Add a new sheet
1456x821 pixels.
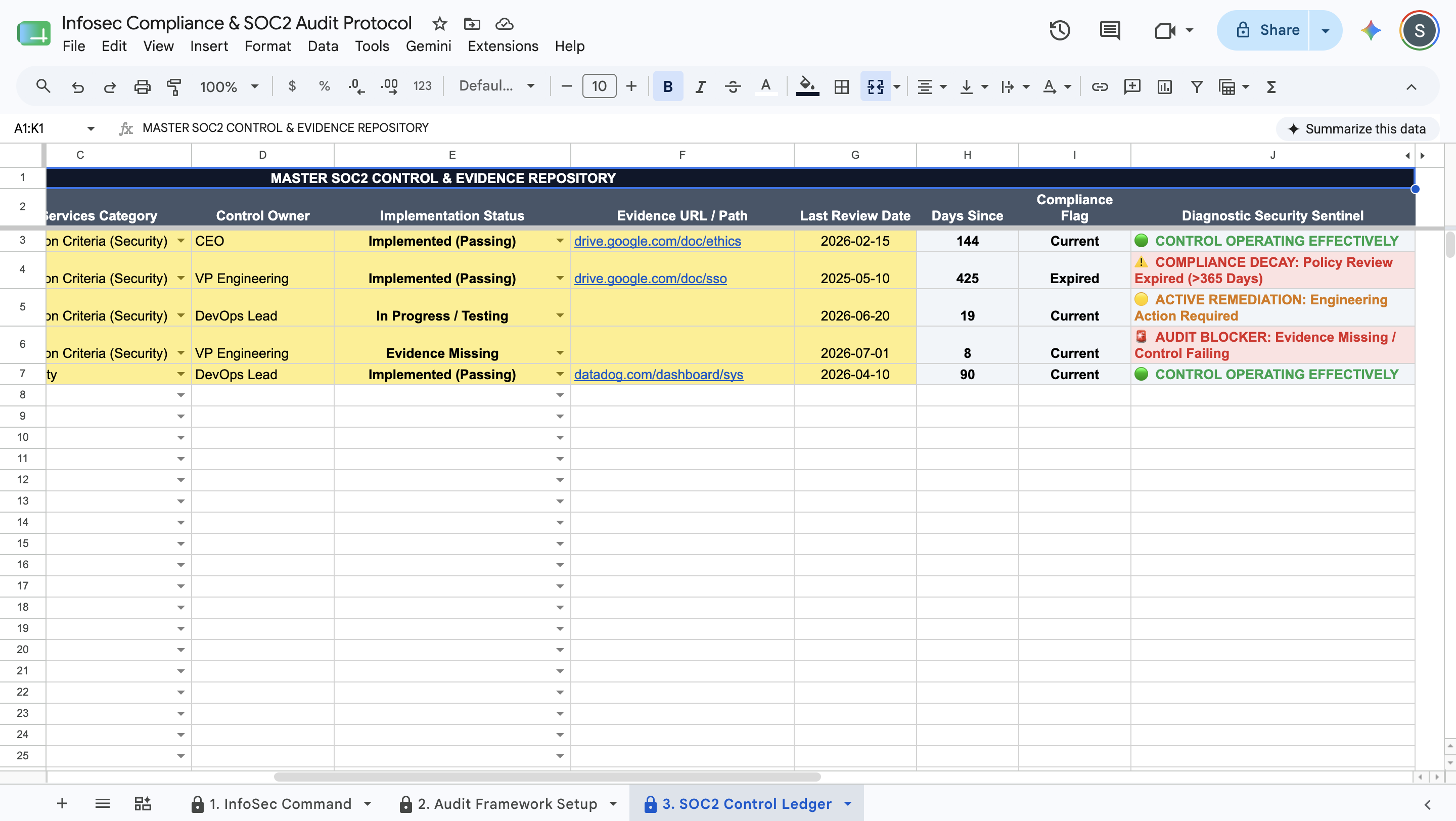pyautogui.click(x=62, y=803)
